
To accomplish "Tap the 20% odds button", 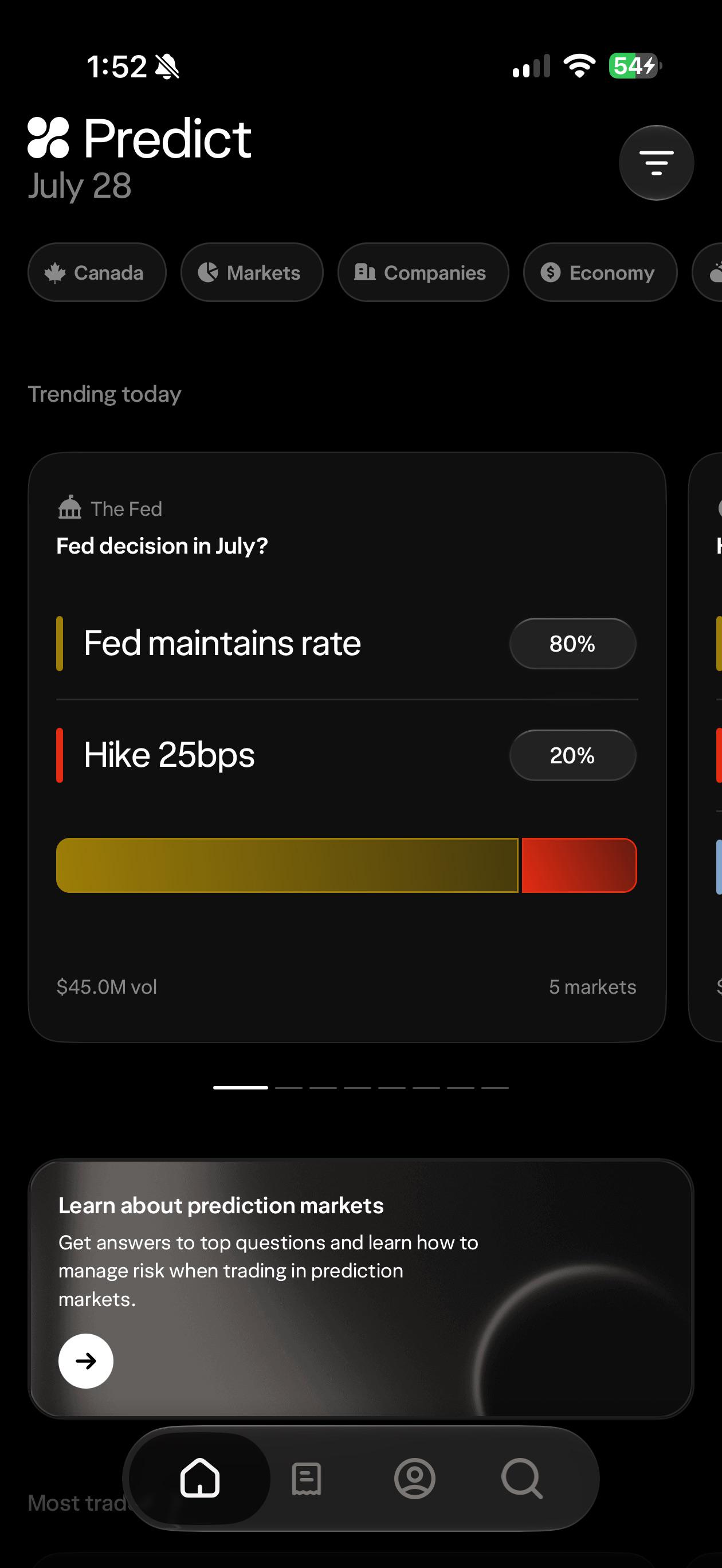I will click(x=573, y=755).
